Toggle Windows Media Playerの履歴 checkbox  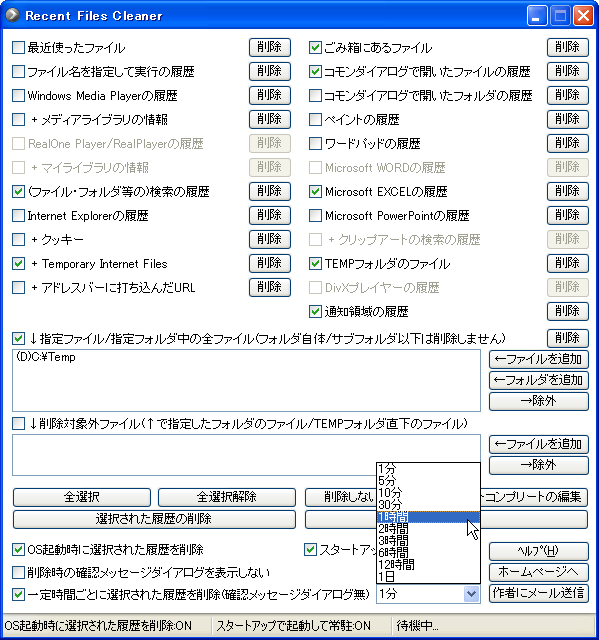click(18, 96)
